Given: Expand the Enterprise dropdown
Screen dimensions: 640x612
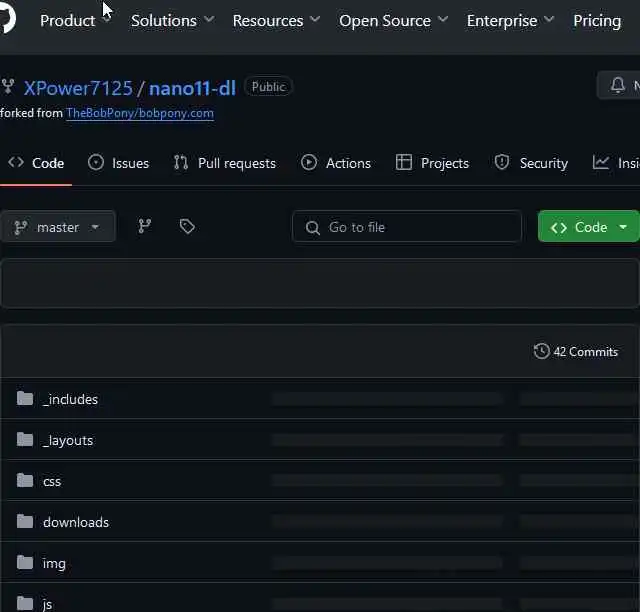Looking at the screenshot, I should click(x=510, y=20).
